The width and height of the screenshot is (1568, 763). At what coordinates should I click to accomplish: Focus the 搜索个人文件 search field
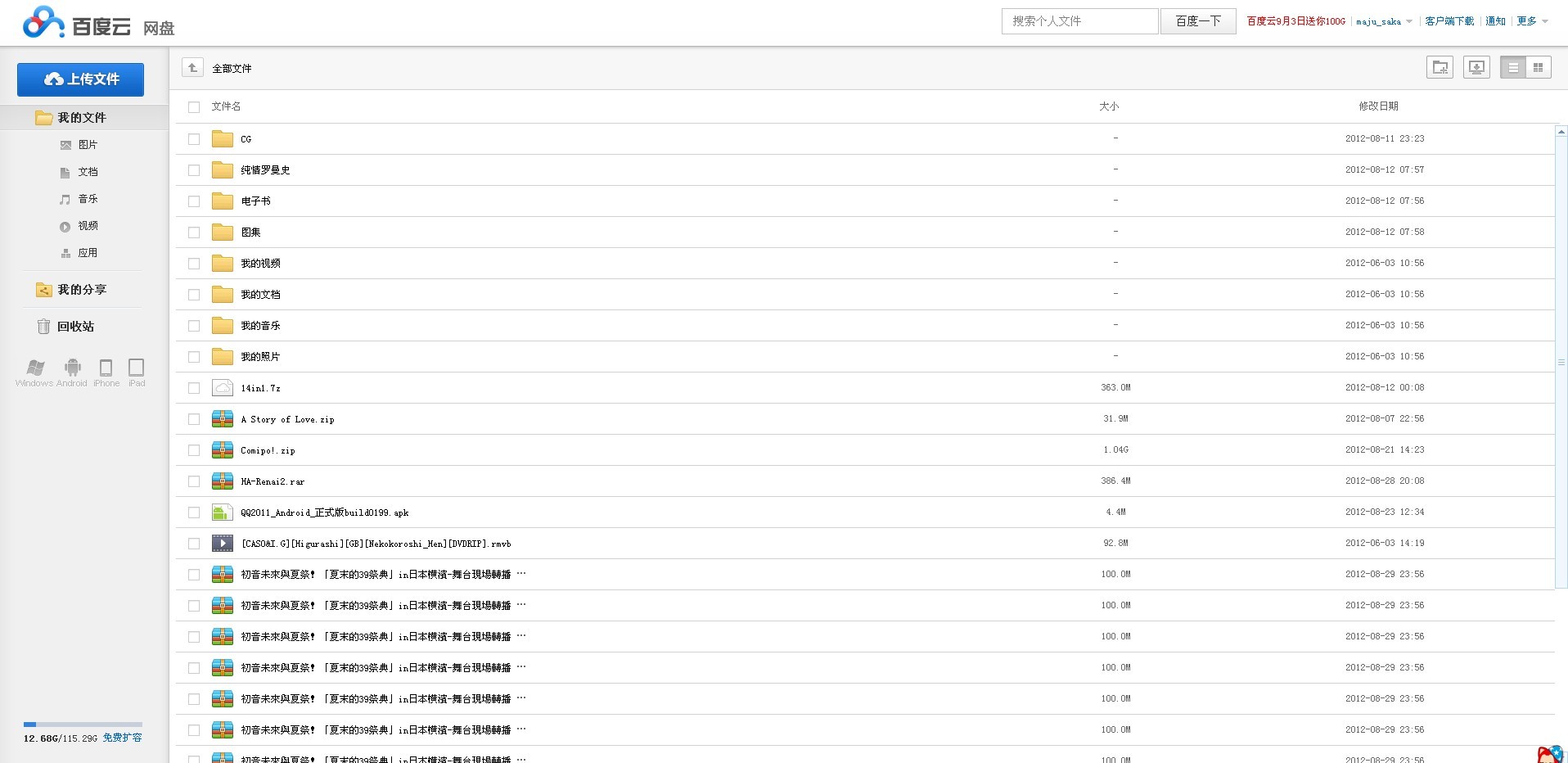[x=1079, y=21]
